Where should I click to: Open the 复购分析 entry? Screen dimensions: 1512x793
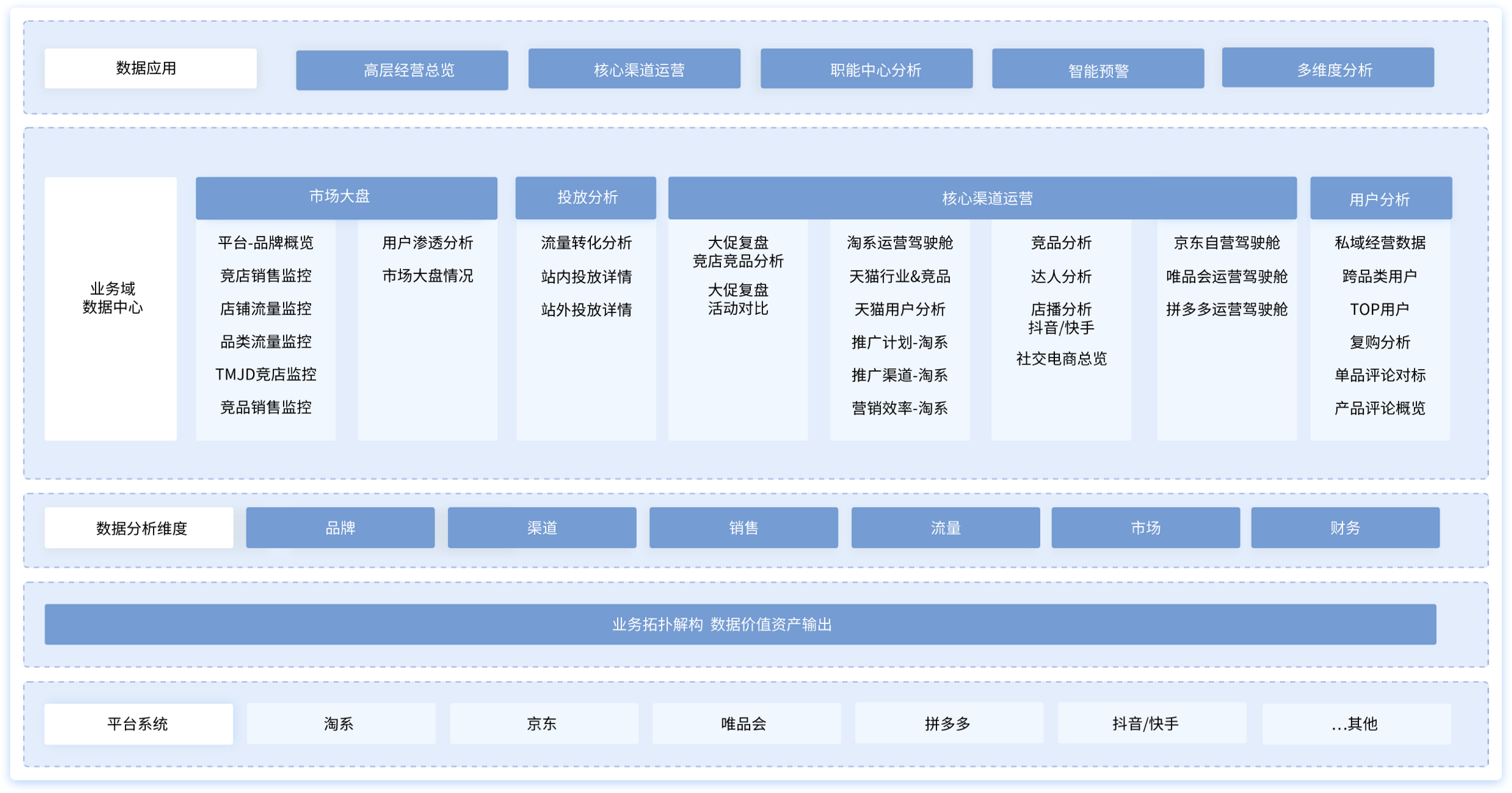click(x=1379, y=342)
